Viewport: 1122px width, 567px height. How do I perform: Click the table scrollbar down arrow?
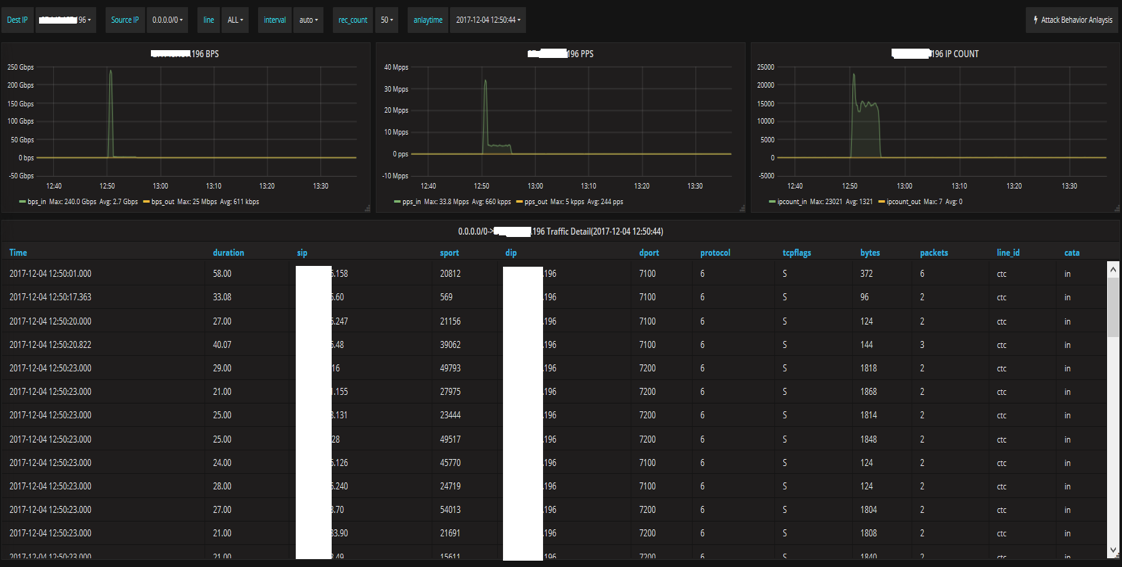1113,550
